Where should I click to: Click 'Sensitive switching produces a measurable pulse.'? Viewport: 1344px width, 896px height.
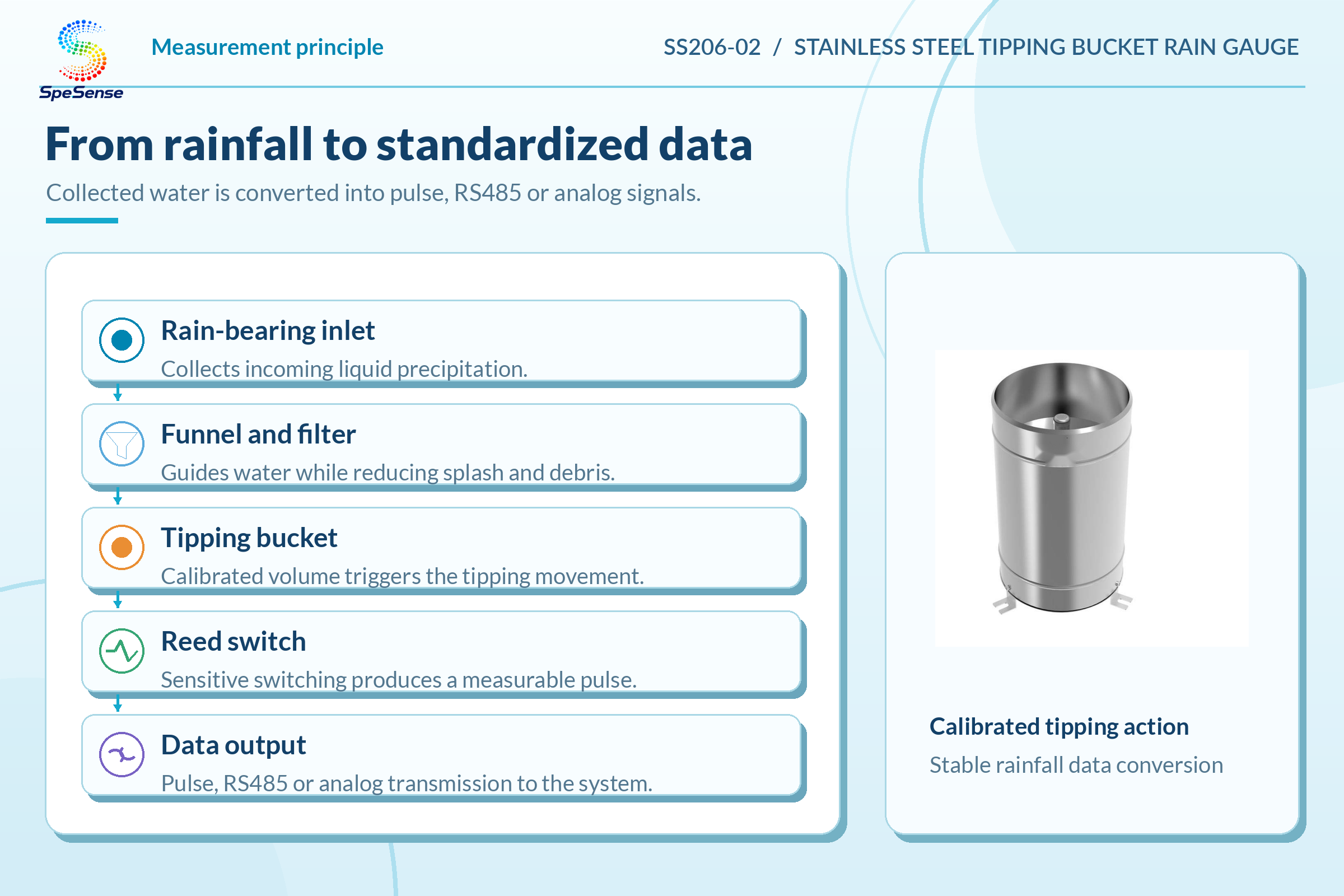pos(399,680)
